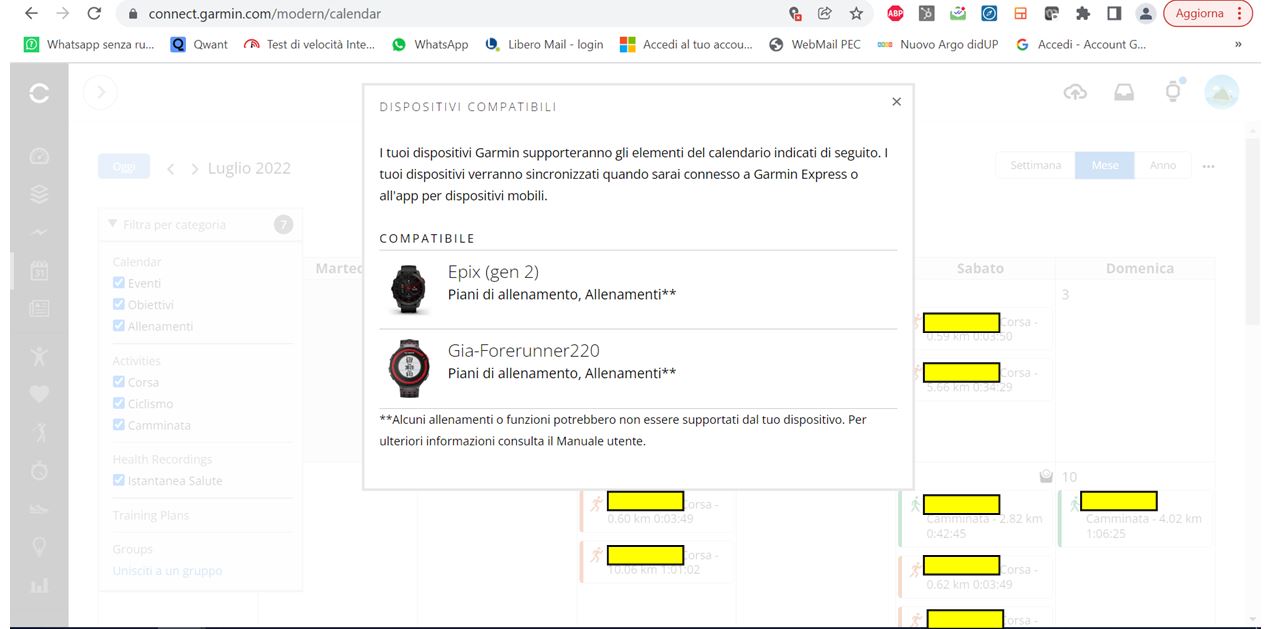
Task: Open the heart health icon in sidebar
Action: pos(39,394)
